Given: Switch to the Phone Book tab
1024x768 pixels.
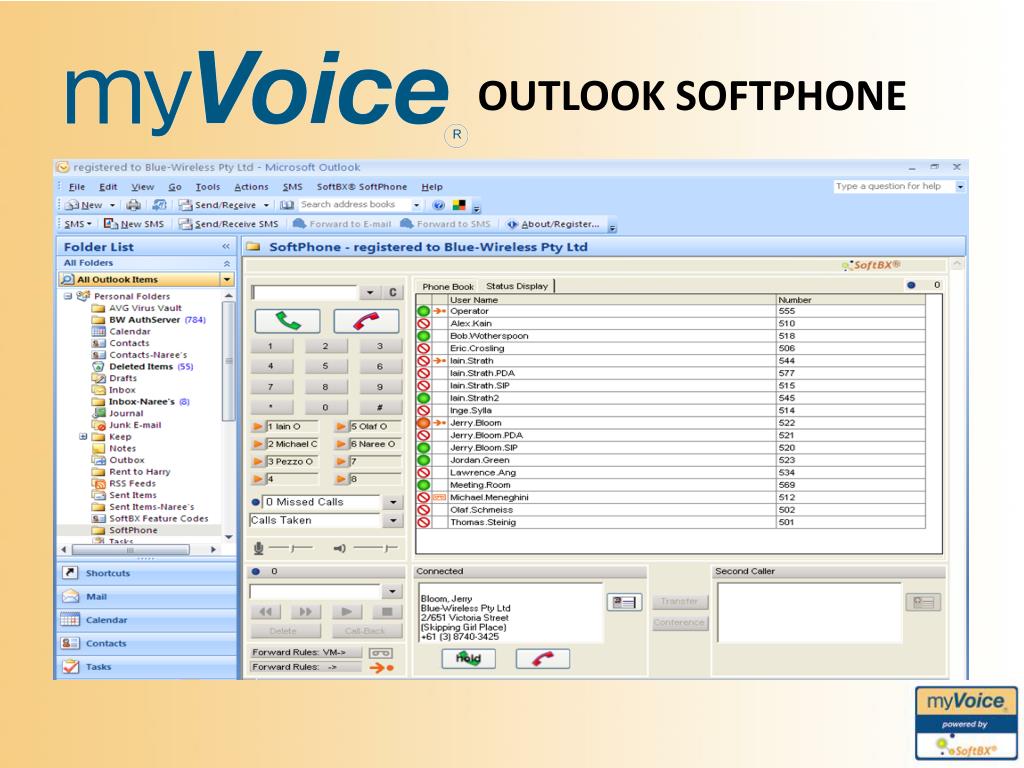Looking at the screenshot, I should tap(448, 287).
